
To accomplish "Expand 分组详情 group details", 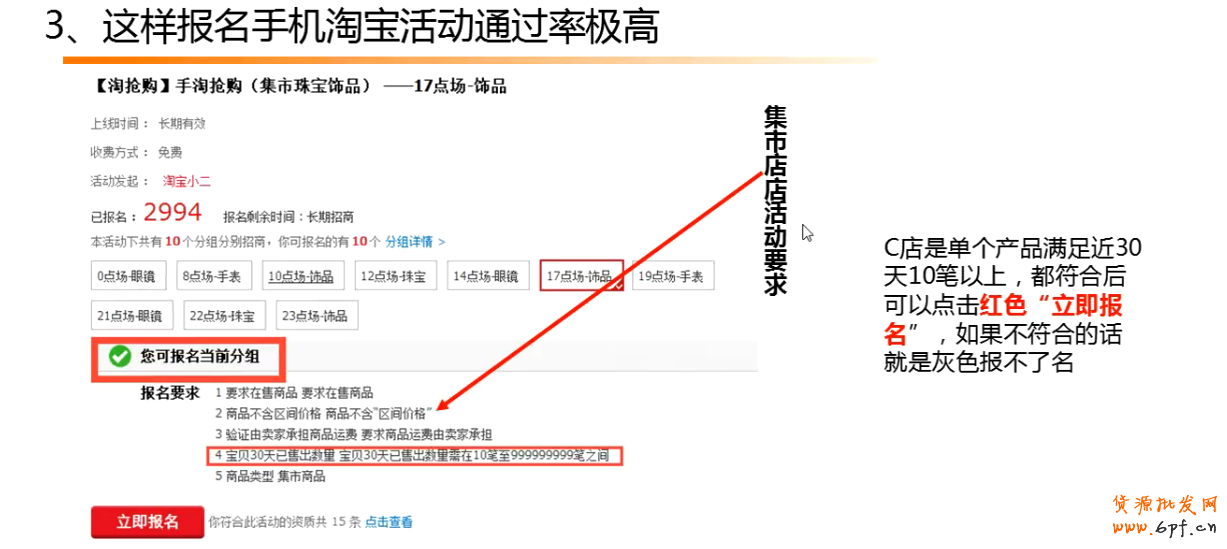I will [415, 242].
